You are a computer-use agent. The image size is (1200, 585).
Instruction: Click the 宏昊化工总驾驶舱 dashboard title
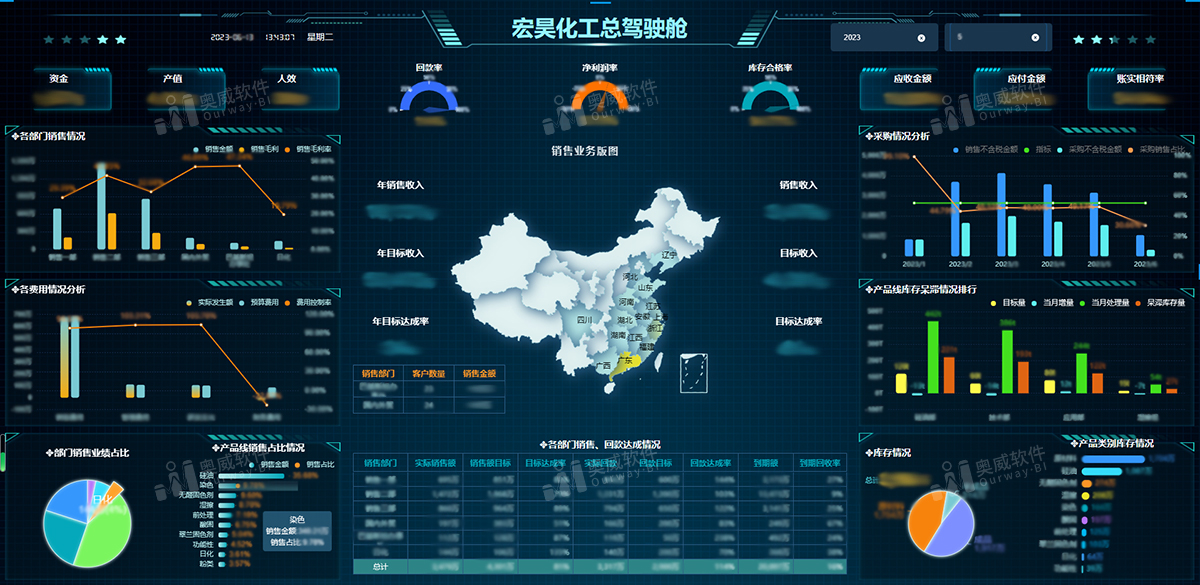tap(599, 29)
